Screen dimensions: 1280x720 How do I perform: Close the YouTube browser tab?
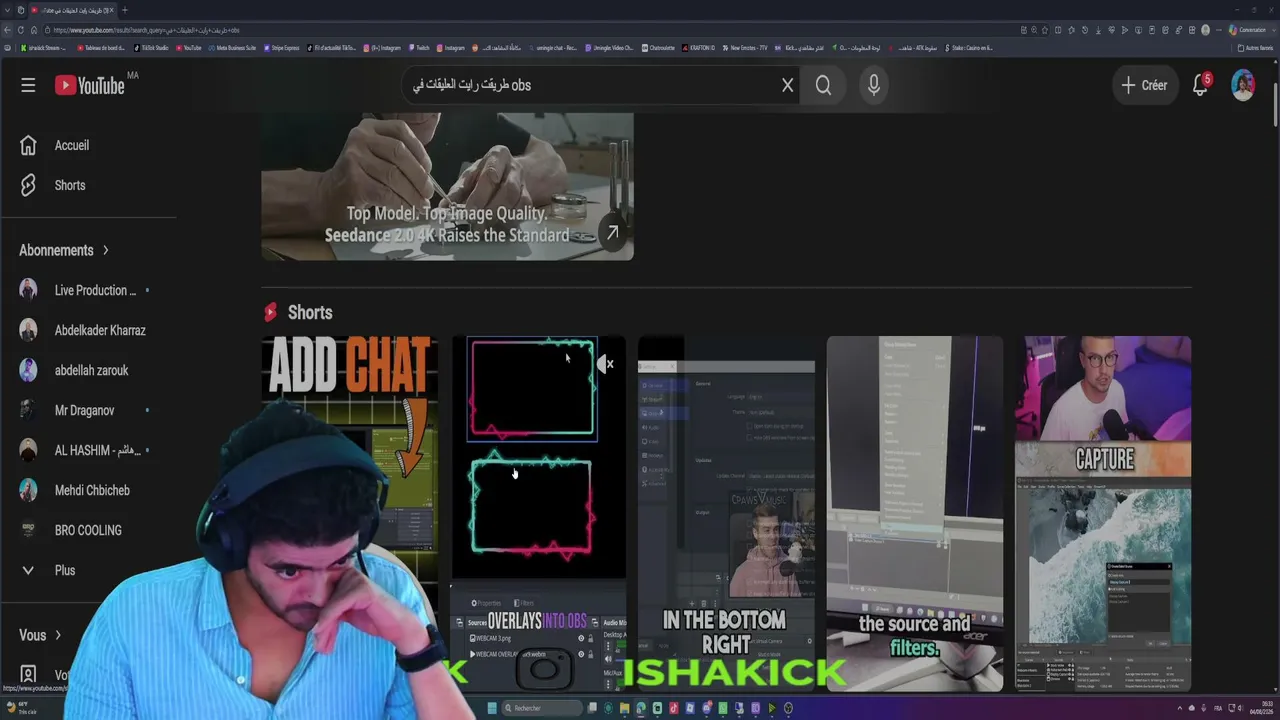point(110,10)
